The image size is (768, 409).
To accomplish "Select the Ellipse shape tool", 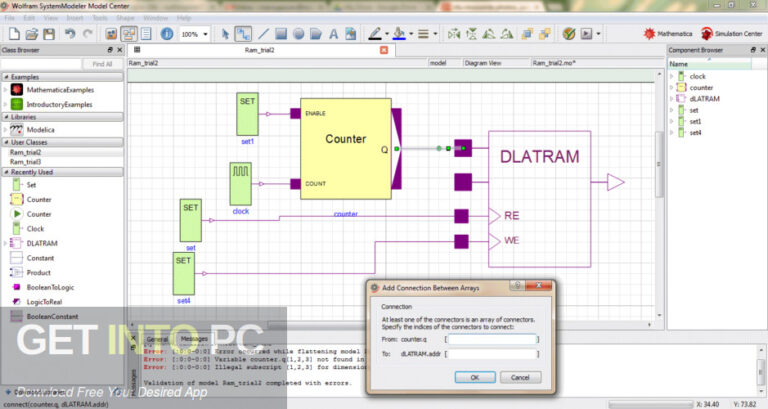I will coord(298,34).
